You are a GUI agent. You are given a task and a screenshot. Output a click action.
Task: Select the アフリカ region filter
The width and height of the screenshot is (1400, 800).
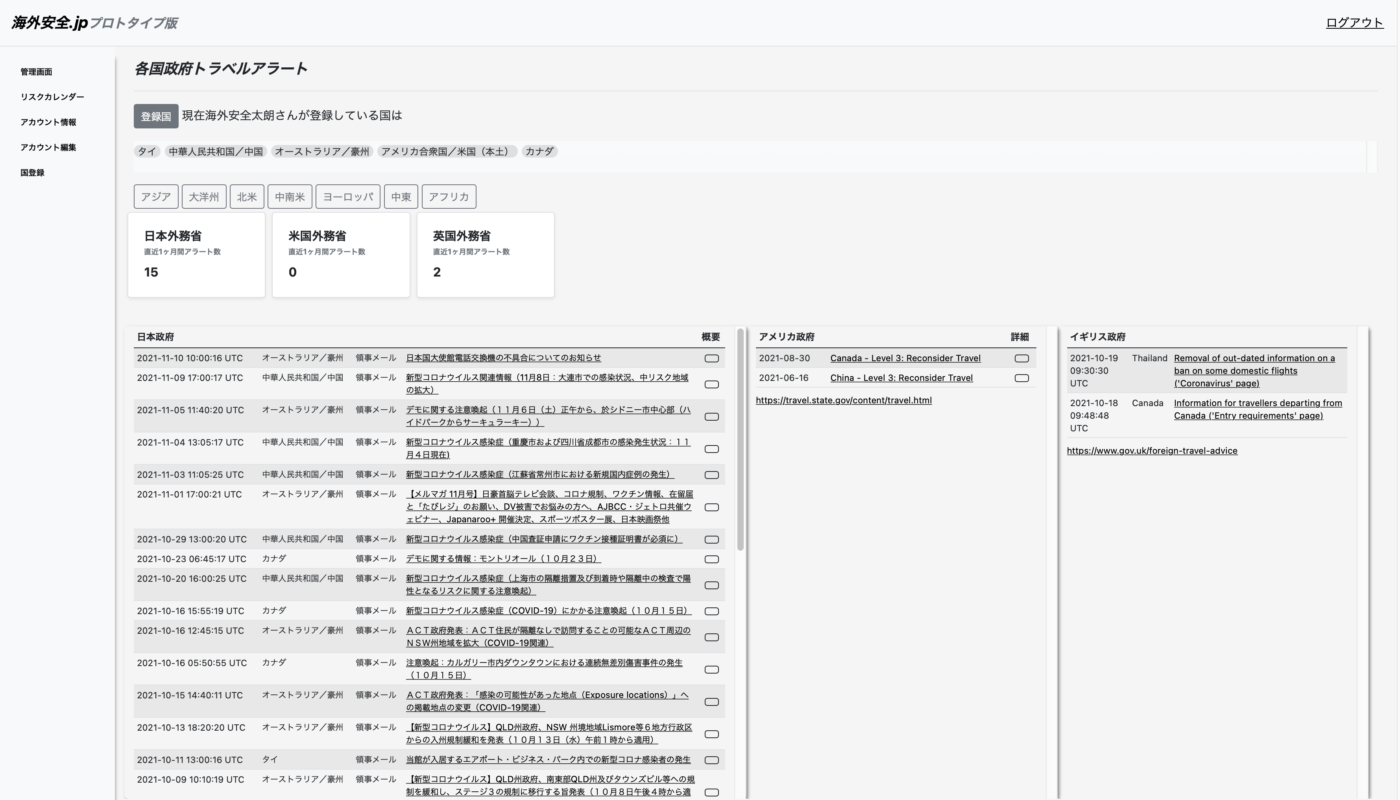pos(449,197)
